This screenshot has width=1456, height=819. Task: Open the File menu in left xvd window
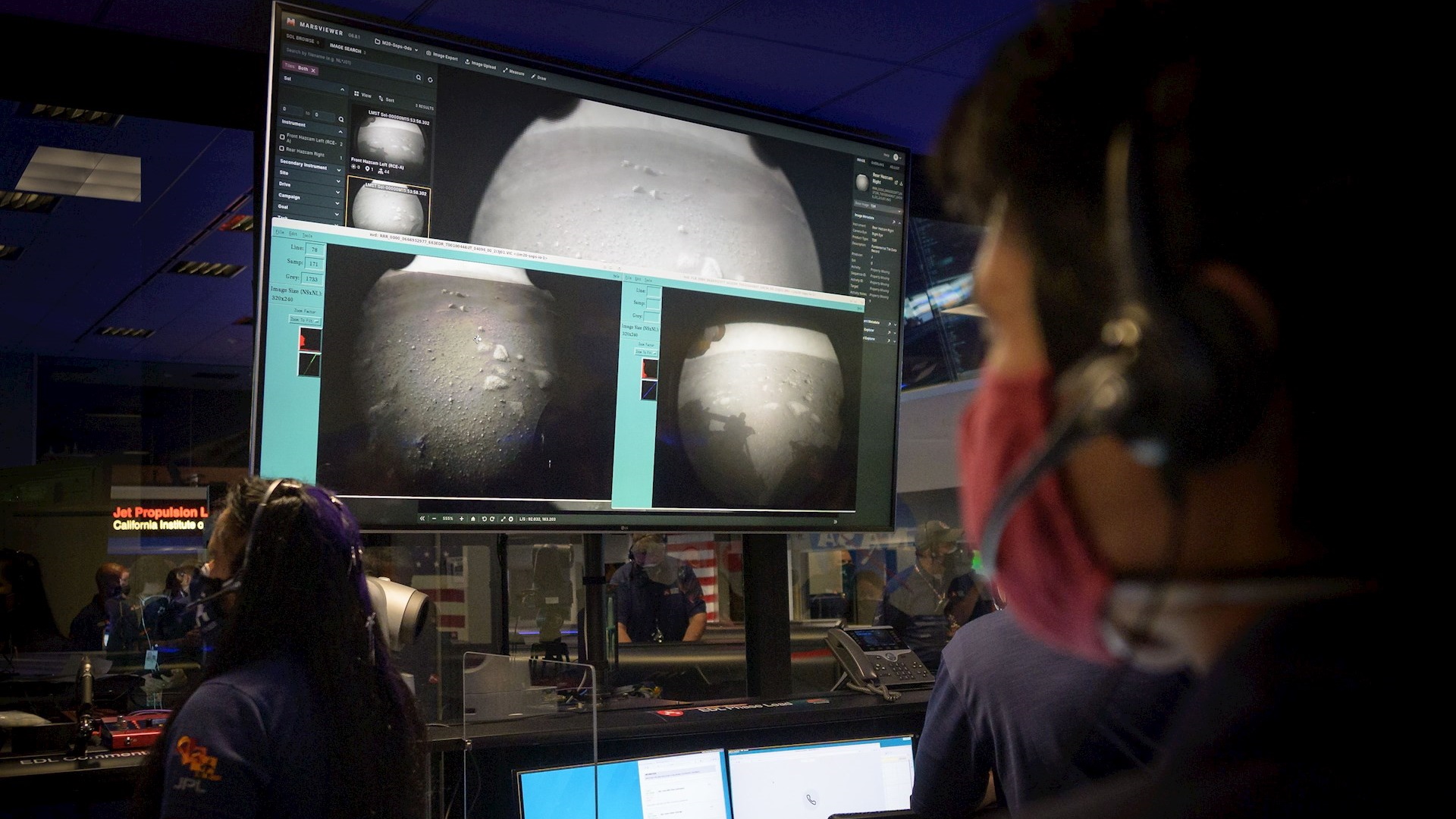tap(280, 233)
